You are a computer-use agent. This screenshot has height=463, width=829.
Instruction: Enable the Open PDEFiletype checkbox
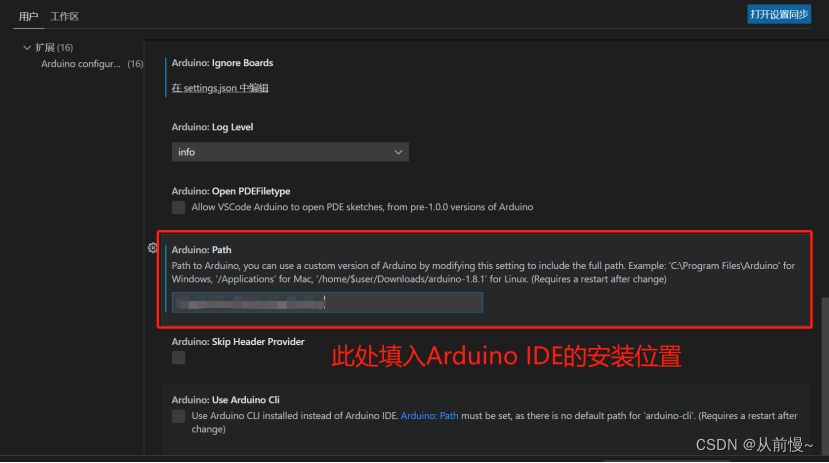[x=179, y=207]
